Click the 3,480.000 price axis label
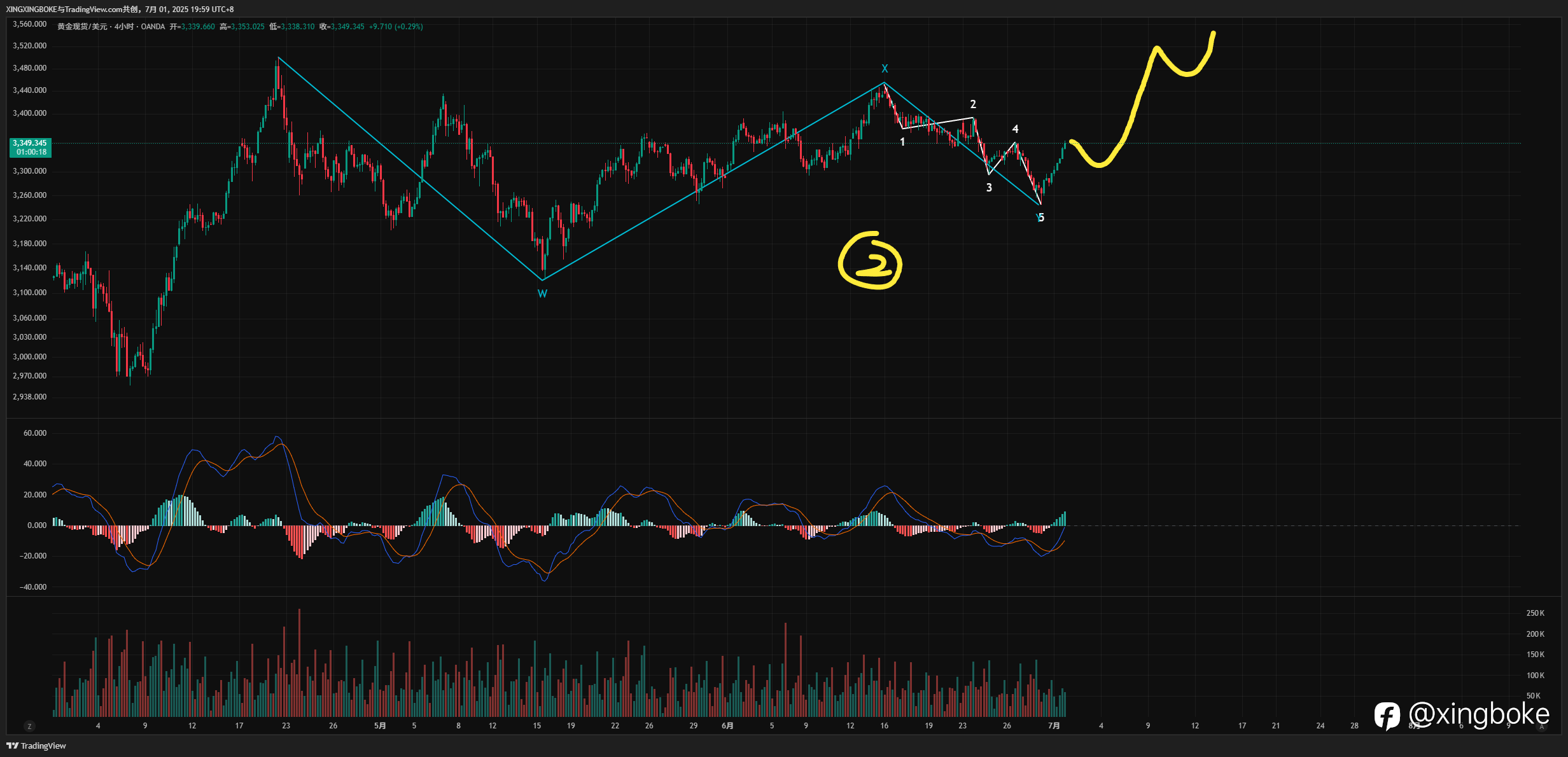Image resolution: width=1568 pixels, height=757 pixels. pyautogui.click(x=30, y=68)
